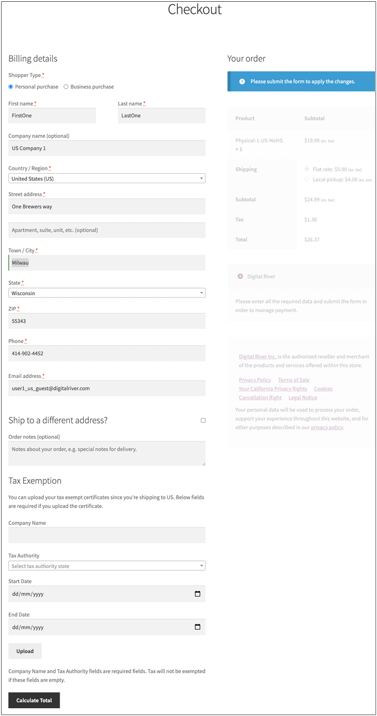
Task: Click the Order notes text area
Action: (107, 453)
